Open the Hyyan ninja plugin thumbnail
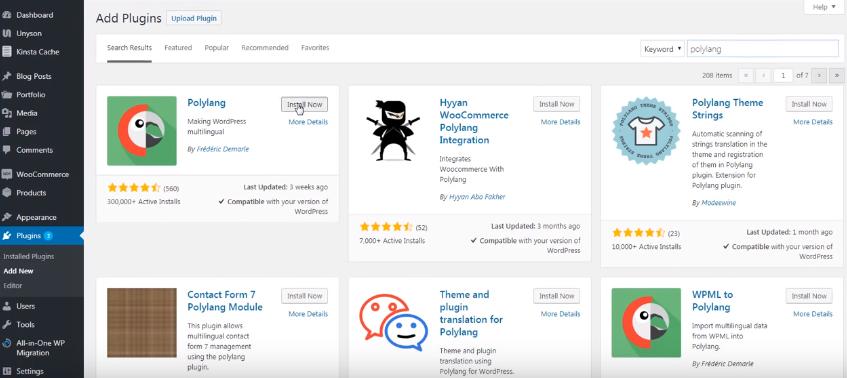The width and height of the screenshot is (847, 378). coord(394,131)
